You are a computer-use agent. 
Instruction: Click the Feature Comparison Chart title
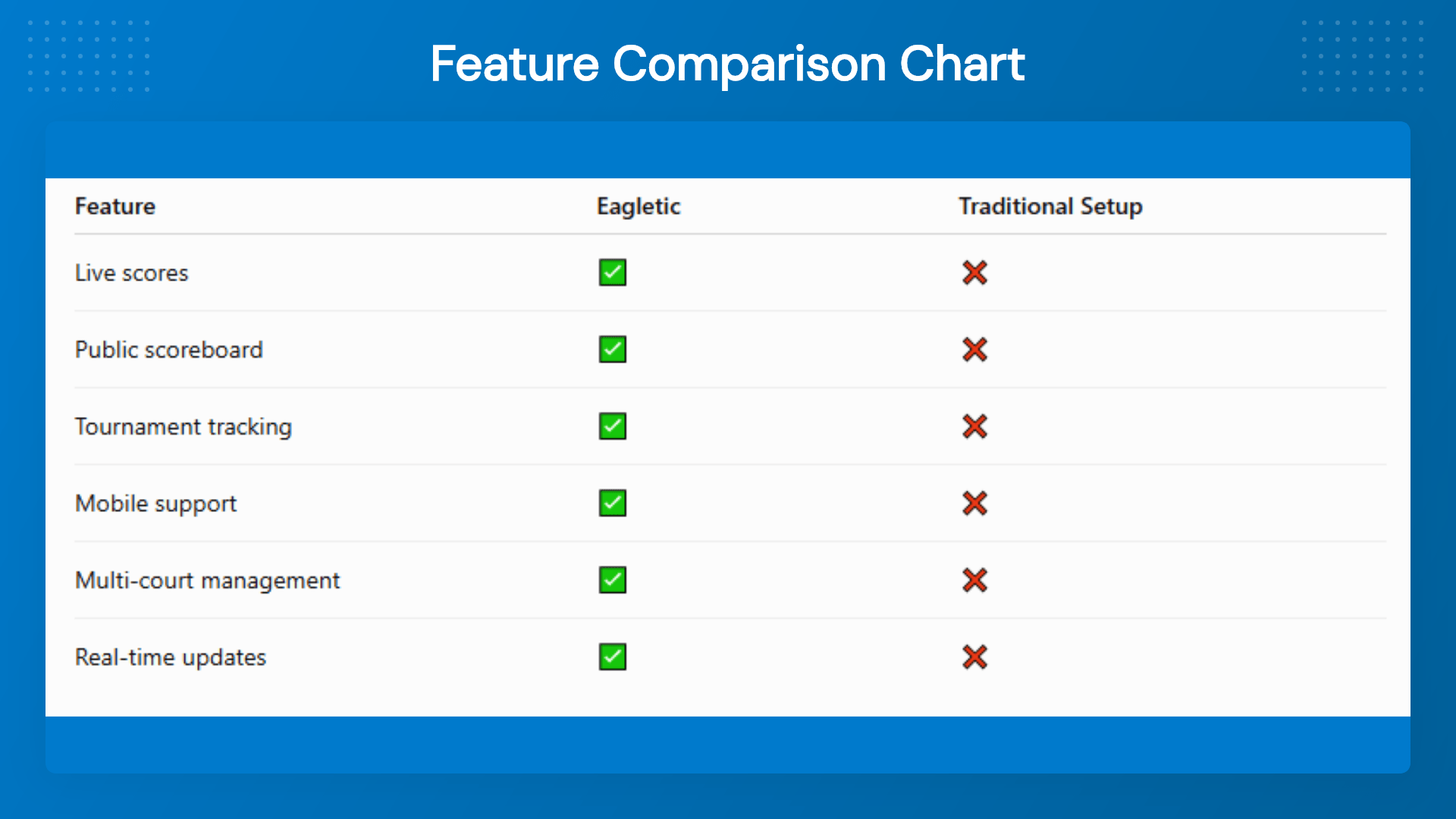[x=727, y=64]
